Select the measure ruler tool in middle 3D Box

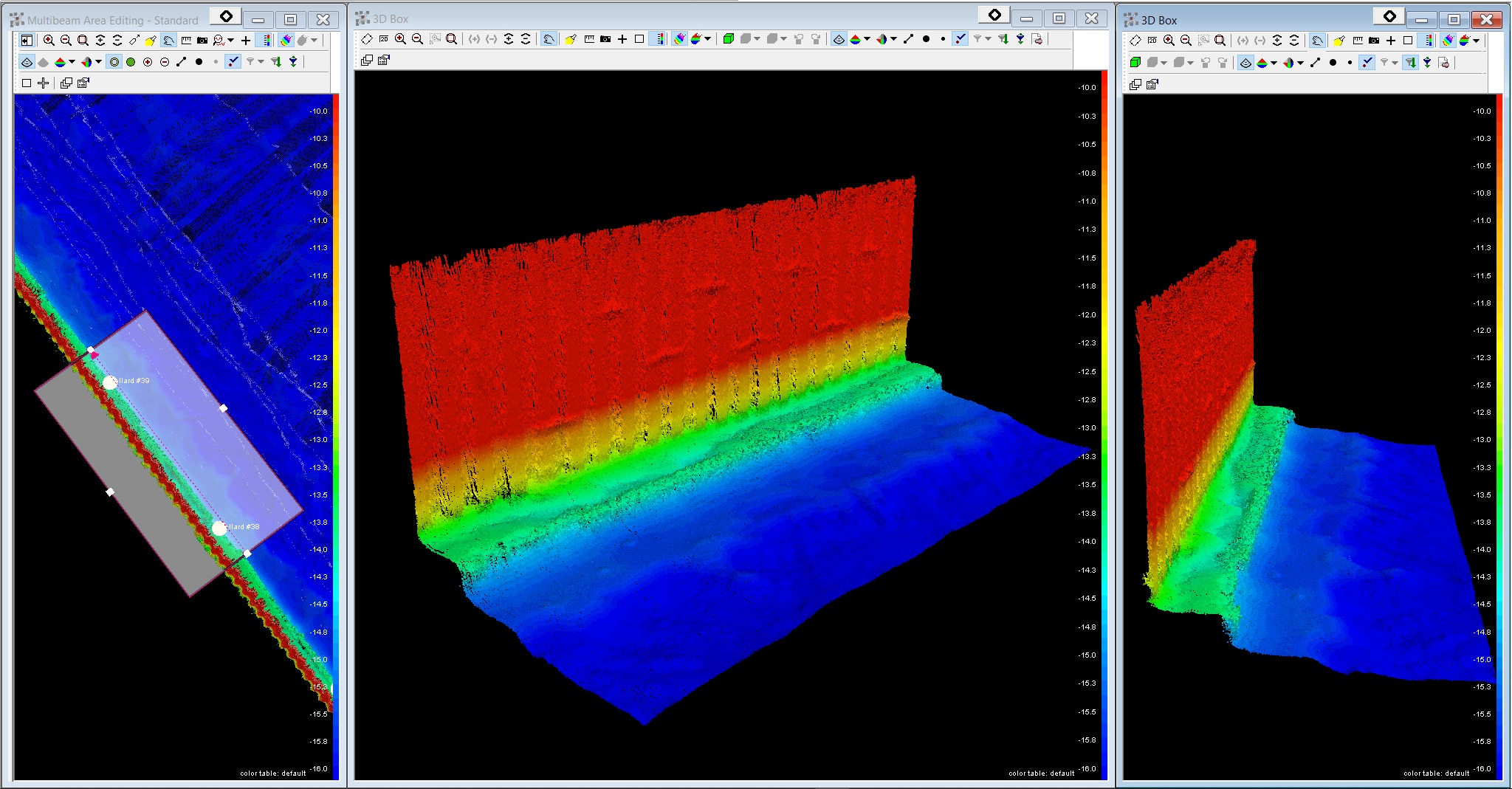click(589, 39)
